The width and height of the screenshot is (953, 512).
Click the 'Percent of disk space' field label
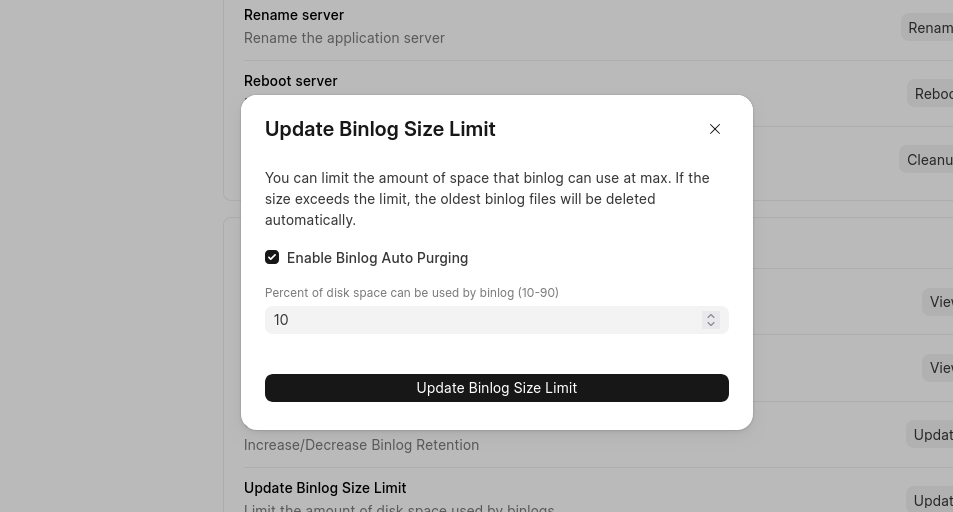pos(411,293)
